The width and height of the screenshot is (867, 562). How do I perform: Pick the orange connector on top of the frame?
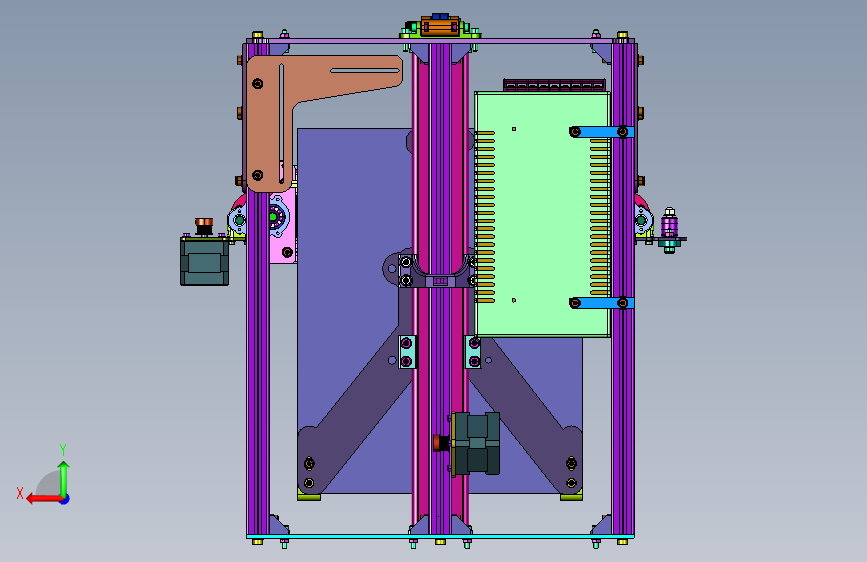point(440,26)
